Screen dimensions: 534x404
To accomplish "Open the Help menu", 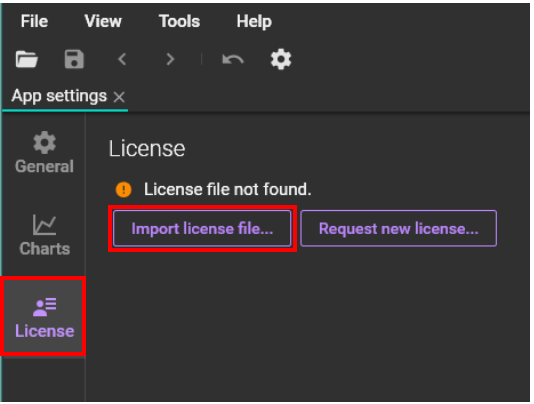I will tap(254, 21).
